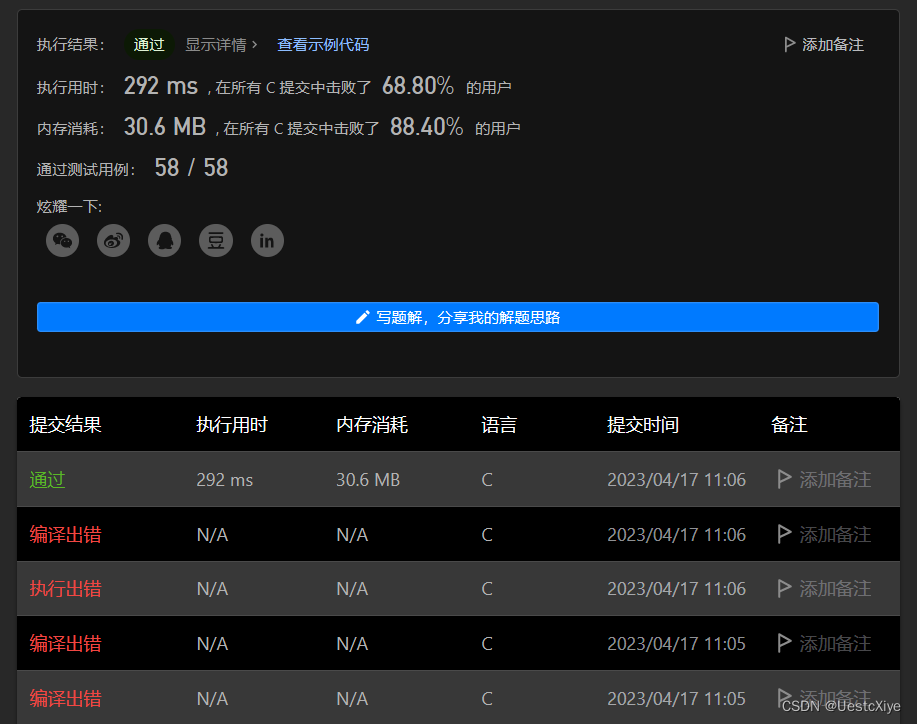Screen dimensions: 917x724
Task: Click the 88.40% memory percentile value
Action: click(x=426, y=127)
